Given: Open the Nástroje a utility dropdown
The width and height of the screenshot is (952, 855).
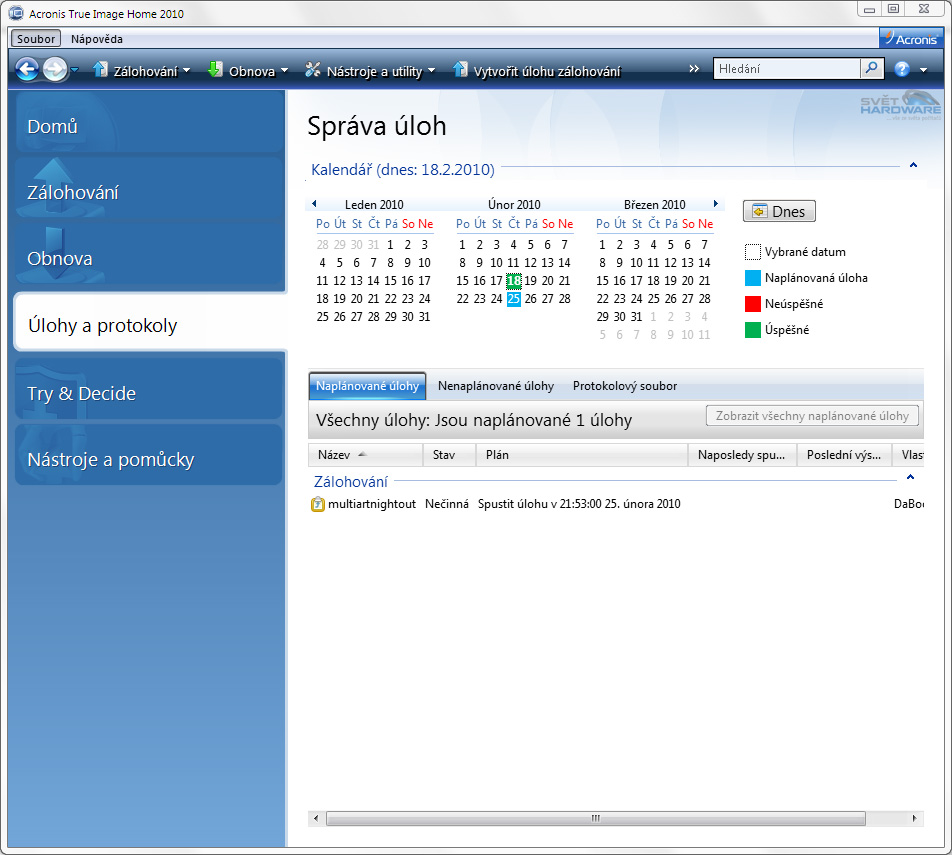Looking at the screenshot, I should click(370, 71).
